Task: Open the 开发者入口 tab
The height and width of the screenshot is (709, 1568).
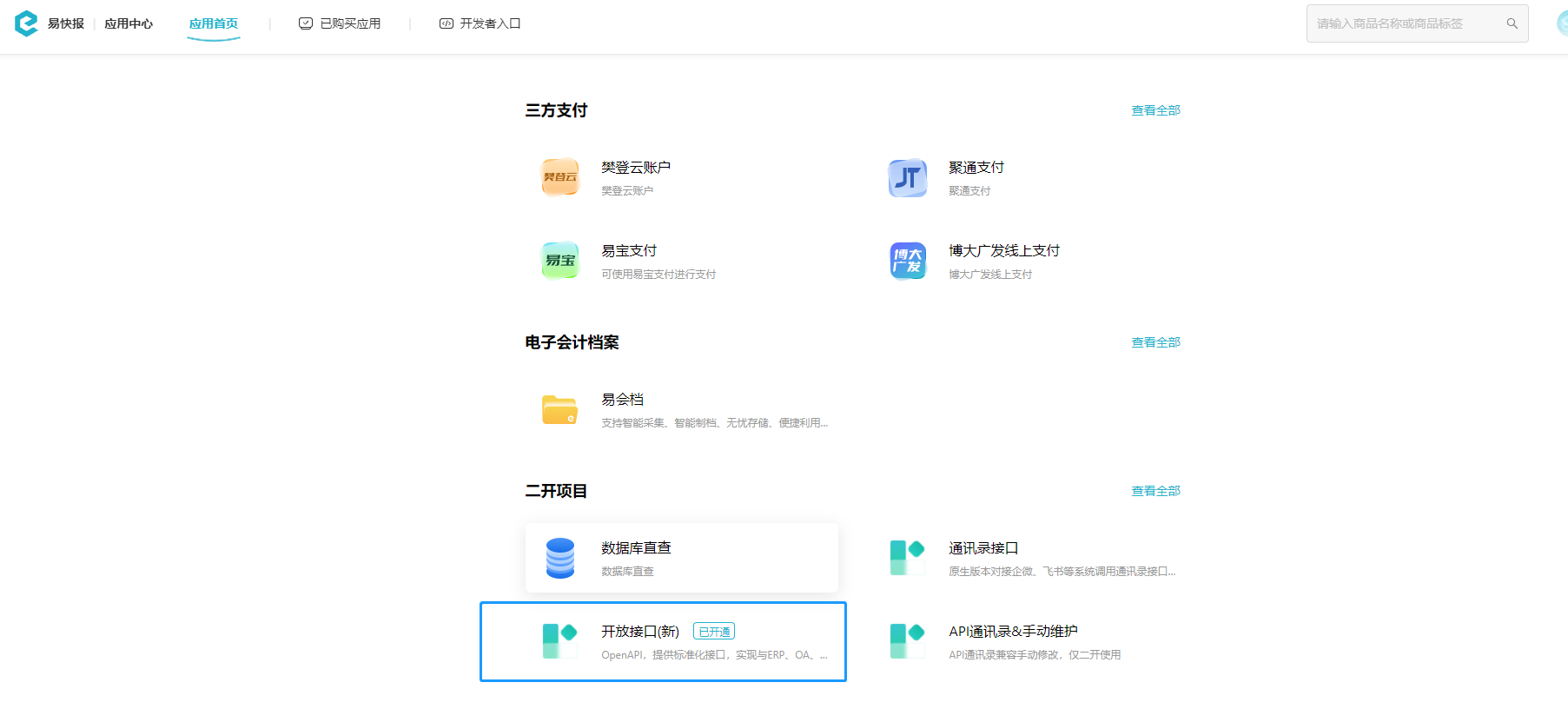Action: pos(480,23)
